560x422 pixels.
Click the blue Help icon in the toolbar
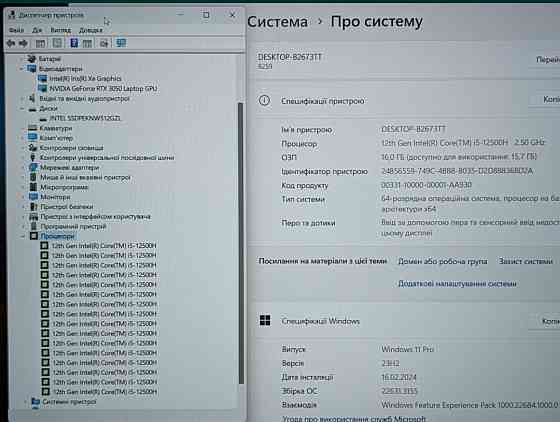click(74, 43)
